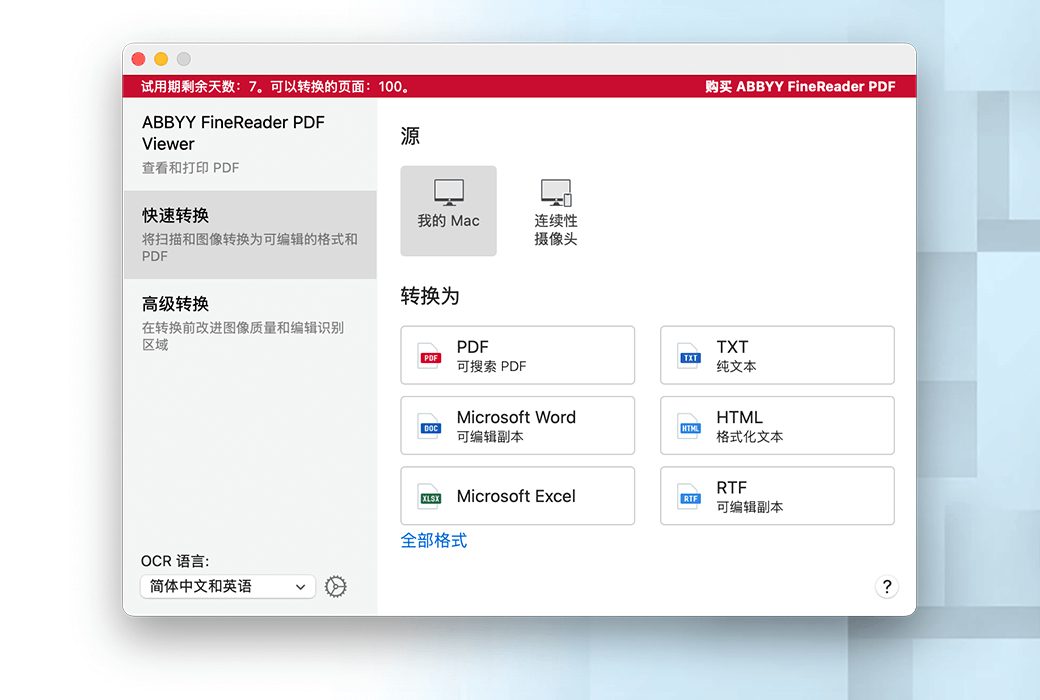The height and width of the screenshot is (700, 1040).
Task: Click the HTML file format icon
Action: coord(690,427)
